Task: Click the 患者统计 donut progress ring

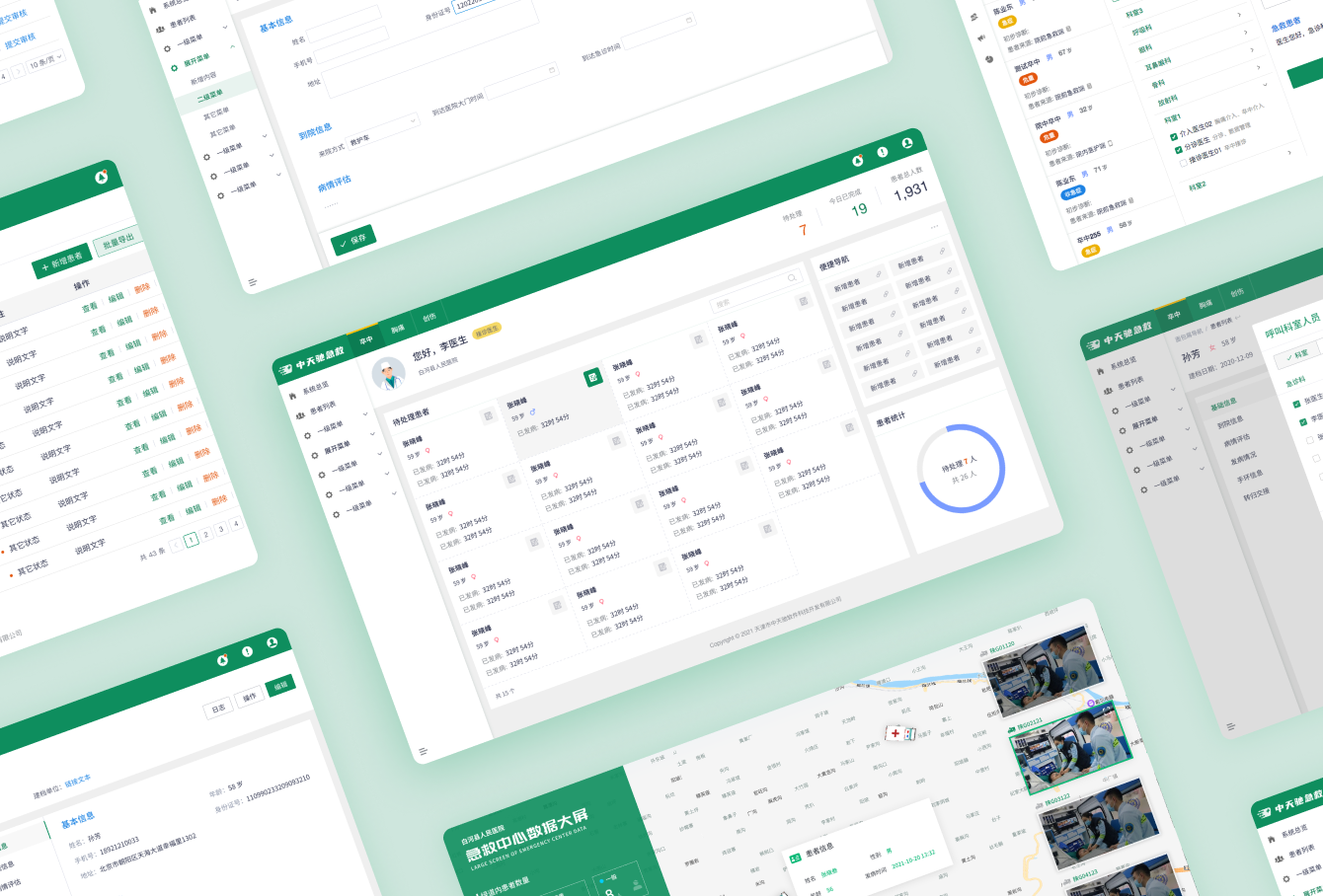Action: coord(960,469)
